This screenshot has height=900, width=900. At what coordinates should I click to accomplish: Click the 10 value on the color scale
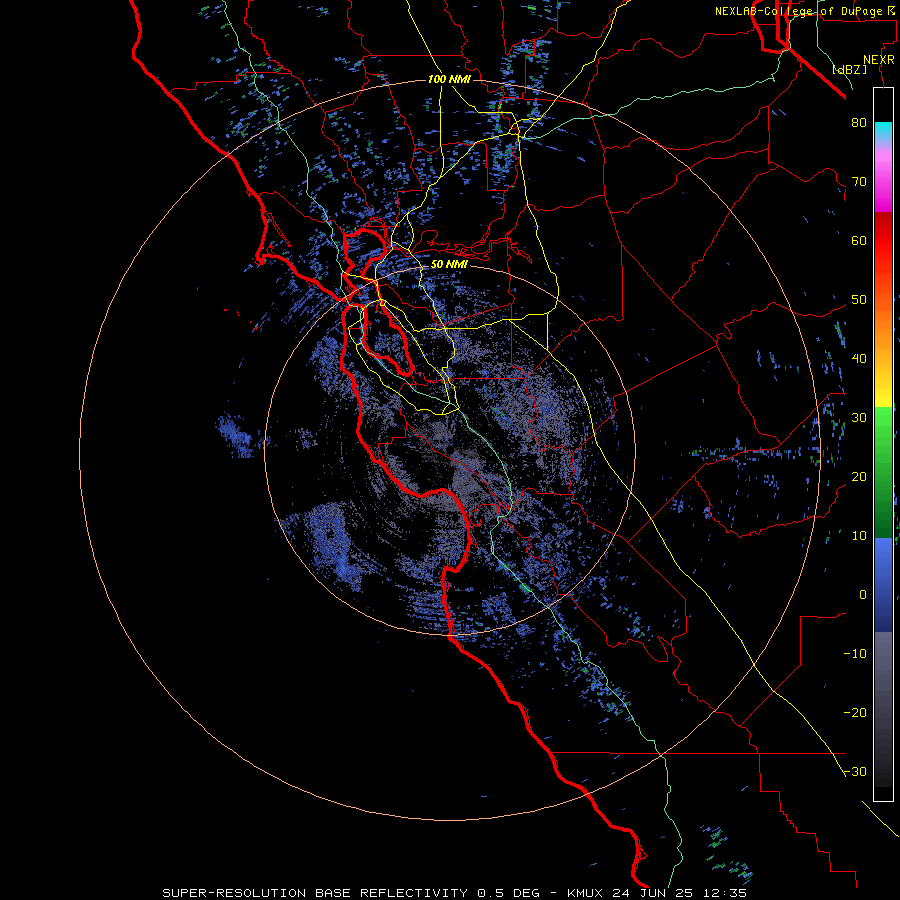(x=859, y=536)
